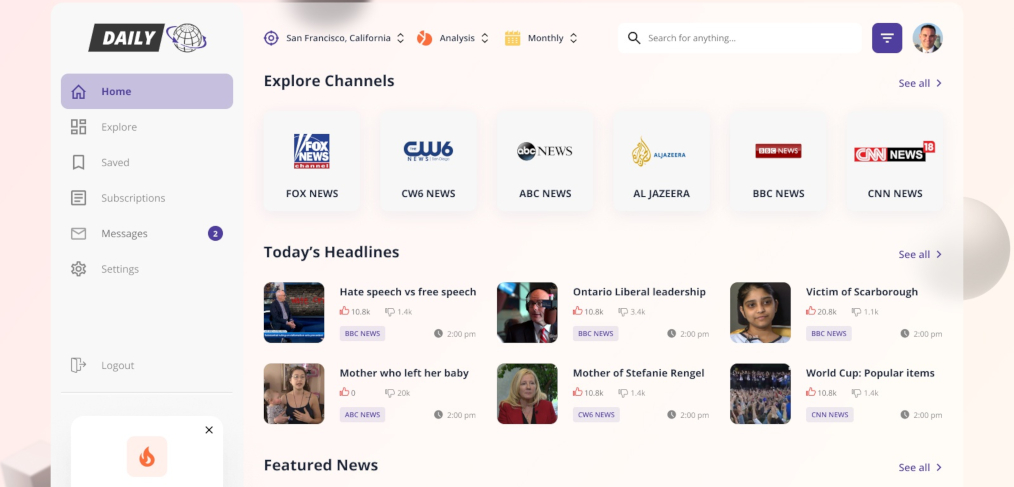
Task: Open the purple filter button
Action: pos(887,38)
